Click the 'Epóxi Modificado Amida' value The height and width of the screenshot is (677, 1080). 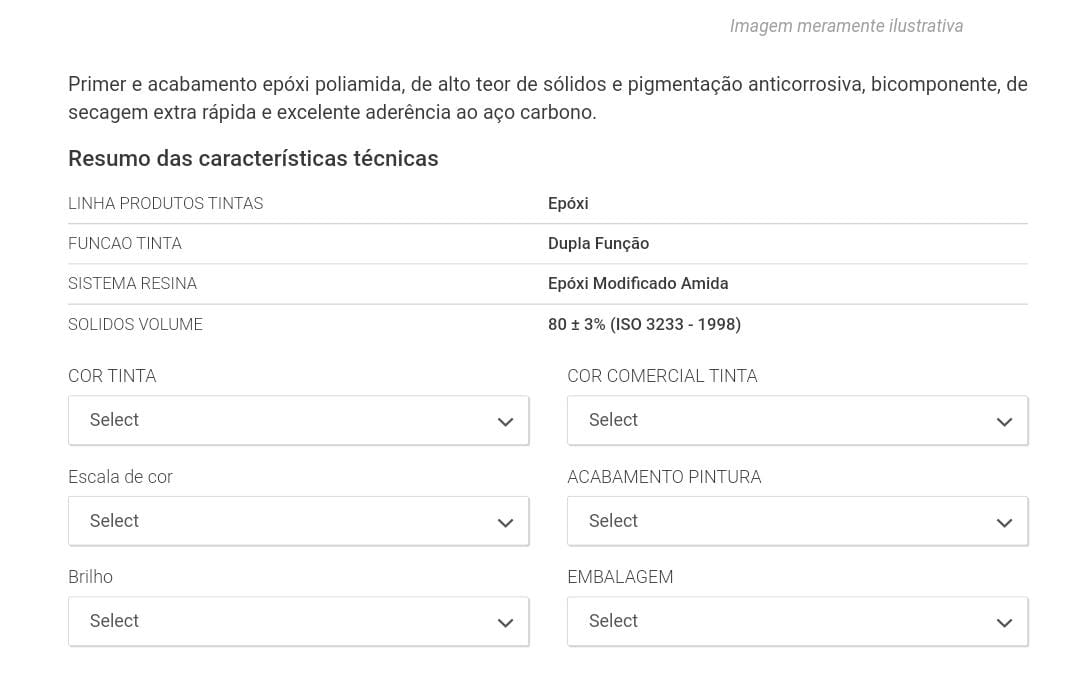click(x=638, y=284)
